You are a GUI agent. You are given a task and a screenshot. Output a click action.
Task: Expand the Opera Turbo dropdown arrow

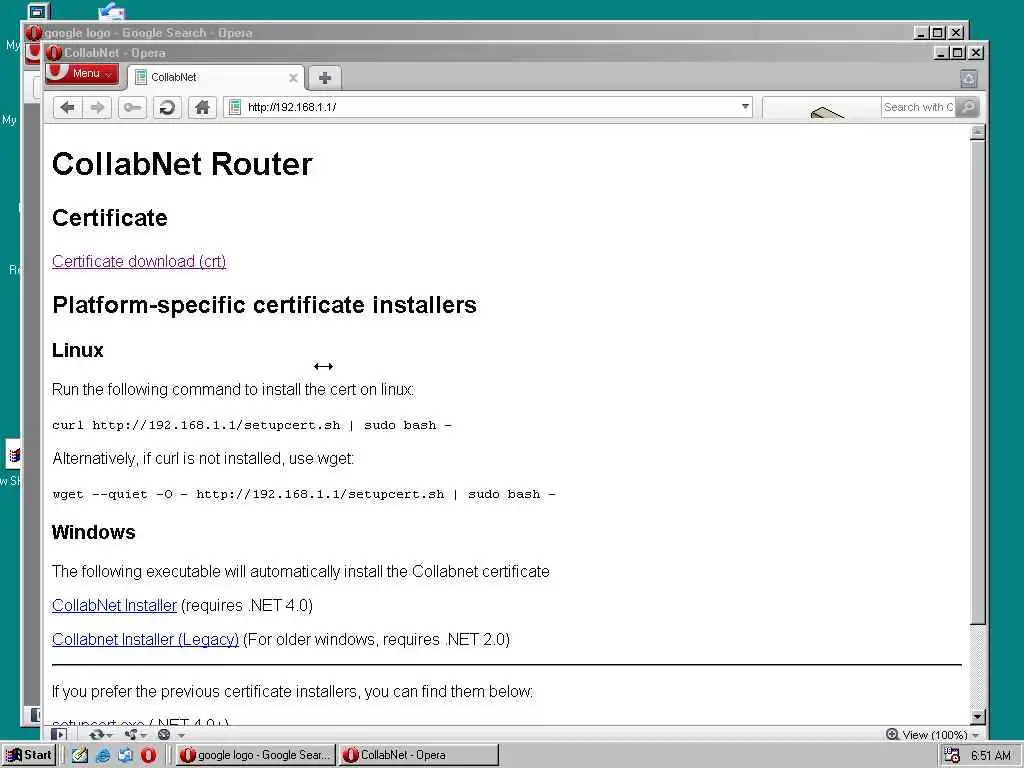(181, 735)
